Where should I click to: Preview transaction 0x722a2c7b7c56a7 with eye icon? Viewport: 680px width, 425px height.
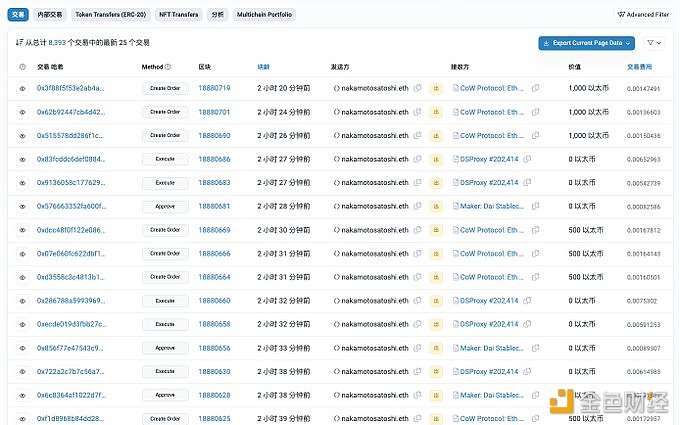point(23,372)
